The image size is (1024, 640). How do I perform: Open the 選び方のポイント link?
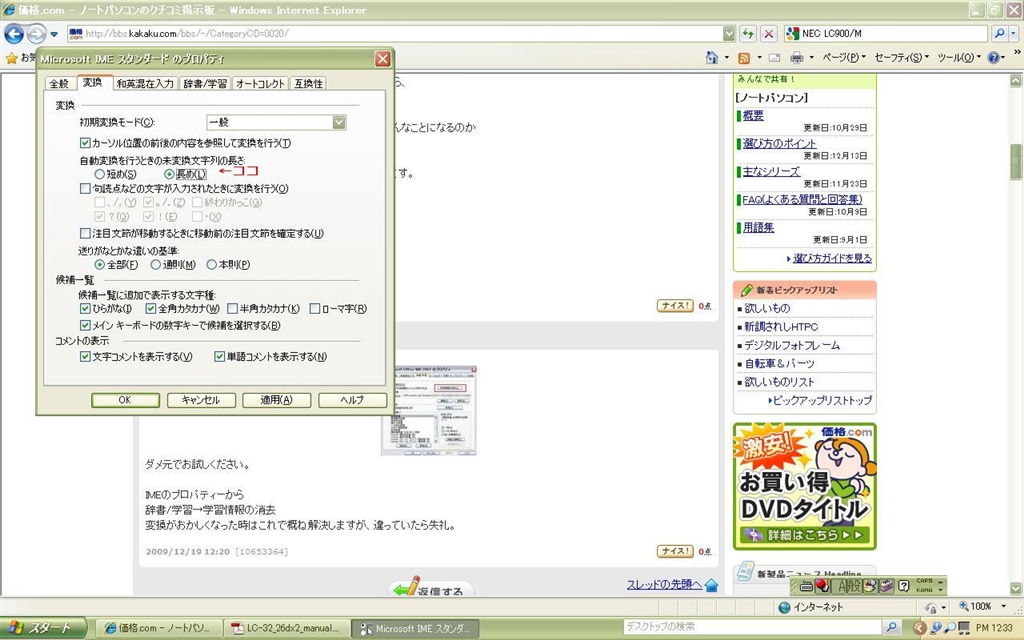779,143
